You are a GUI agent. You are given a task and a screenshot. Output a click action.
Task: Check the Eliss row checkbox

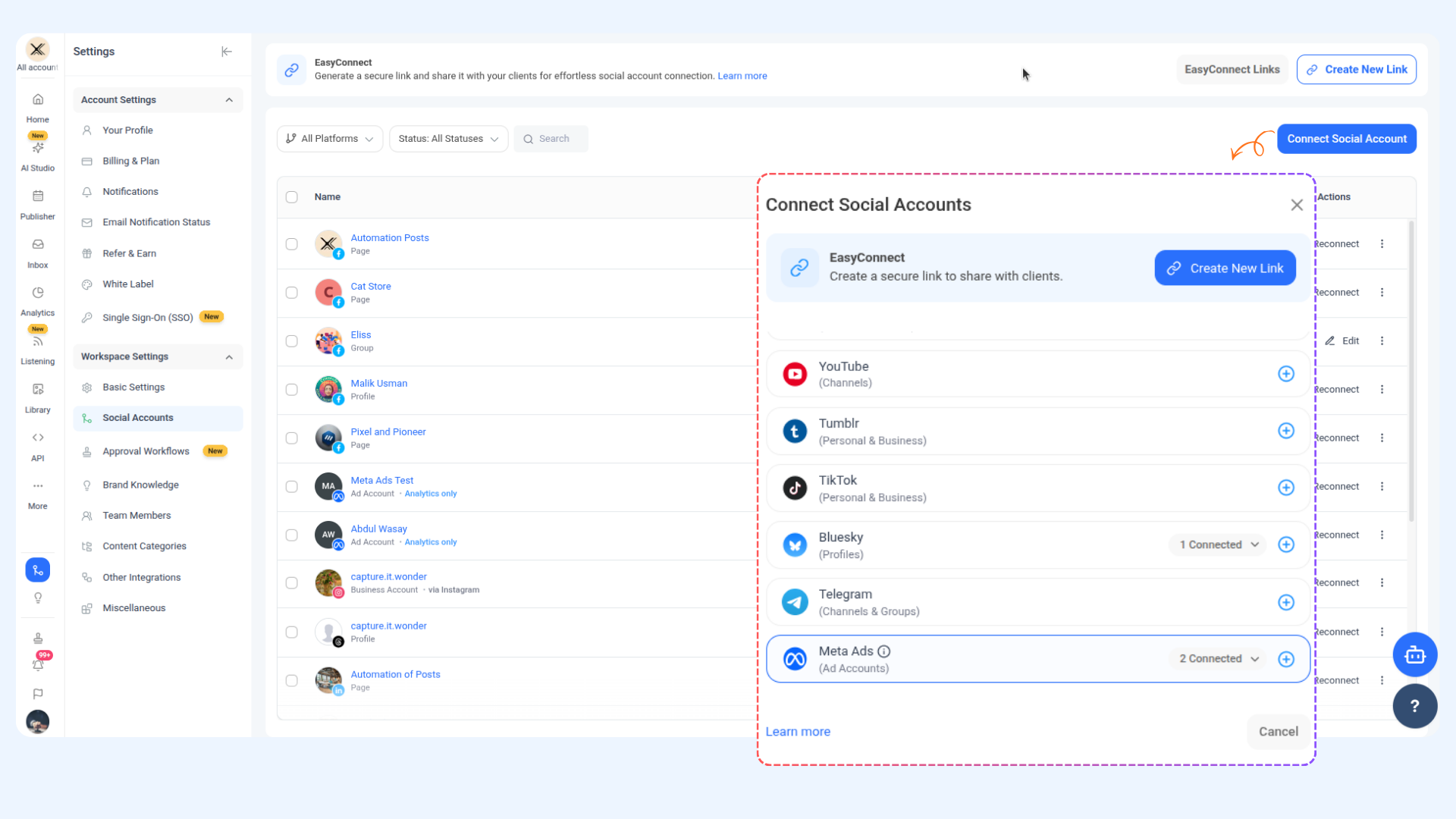[x=292, y=341]
